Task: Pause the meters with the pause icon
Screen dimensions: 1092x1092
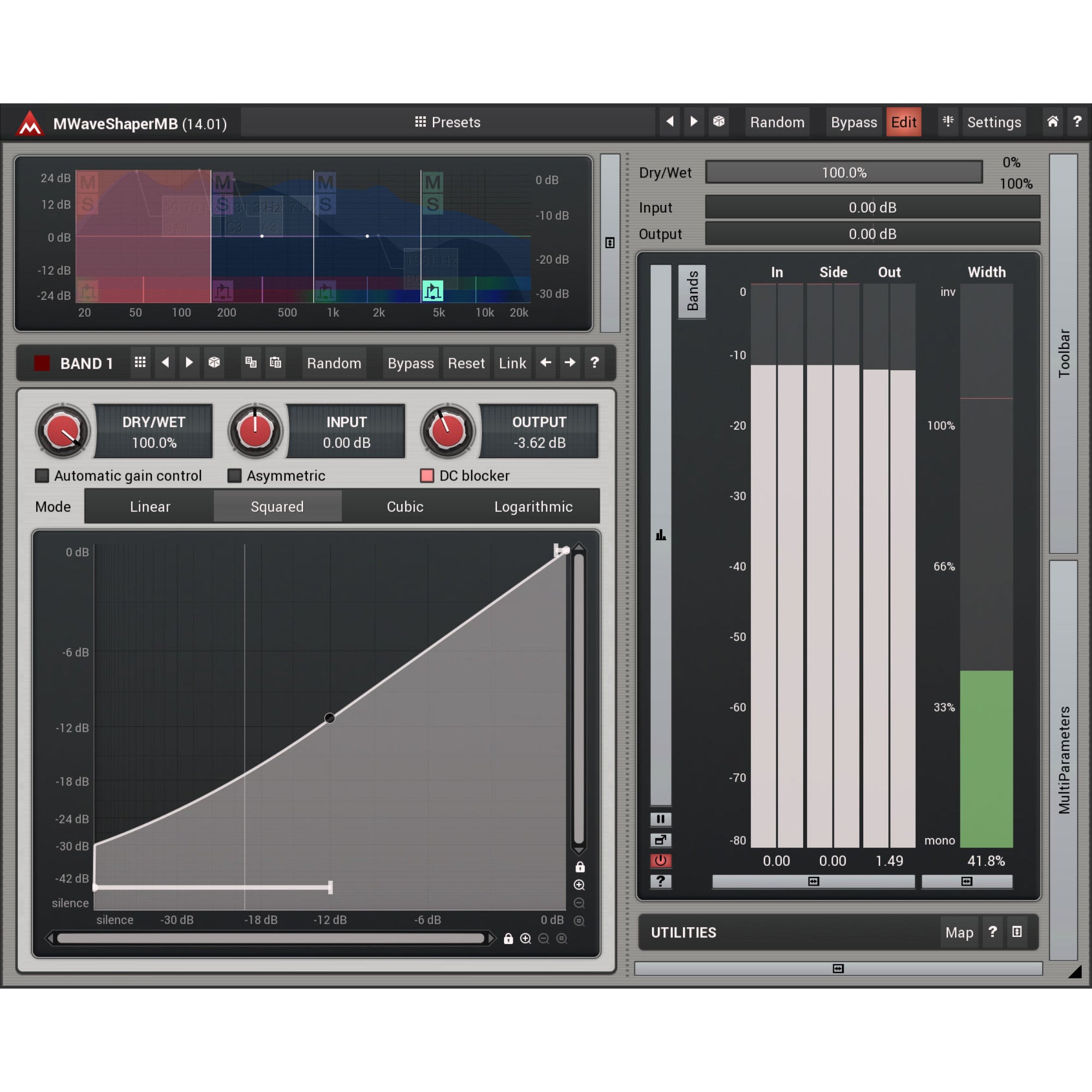Action: click(660, 819)
